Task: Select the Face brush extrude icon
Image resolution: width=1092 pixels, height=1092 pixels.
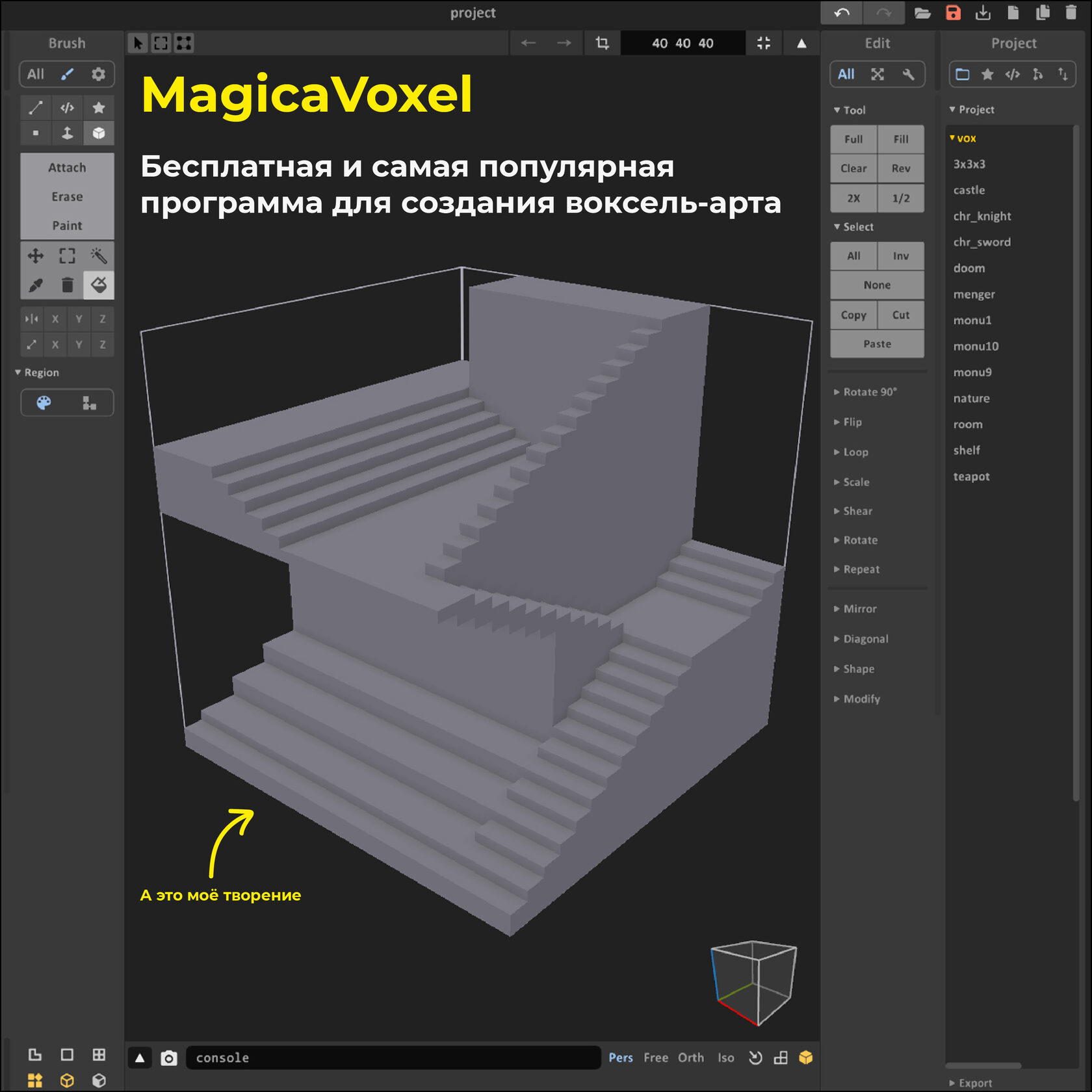Action: point(67,133)
